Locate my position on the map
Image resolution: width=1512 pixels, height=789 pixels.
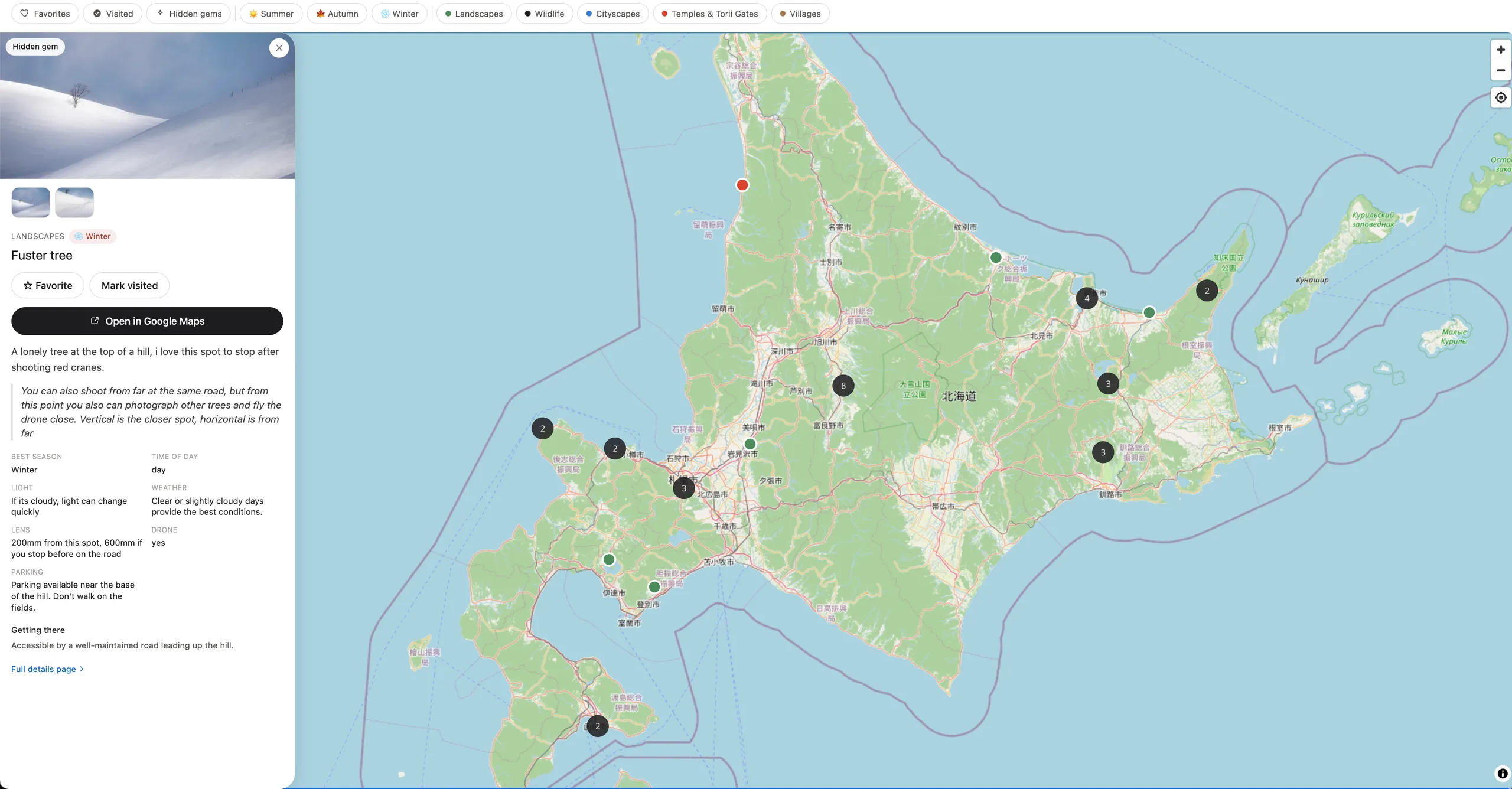(x=1501, y=97)
